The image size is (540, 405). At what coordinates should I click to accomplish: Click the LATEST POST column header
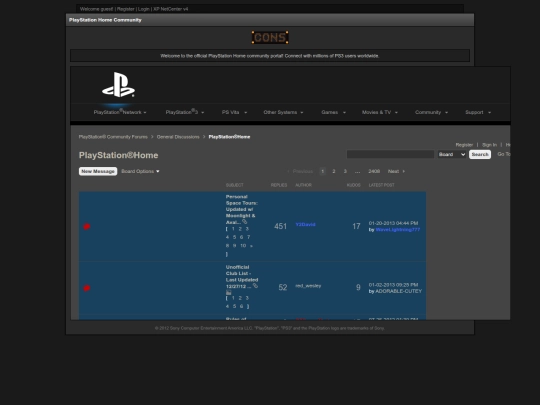(x=382, y=185)
